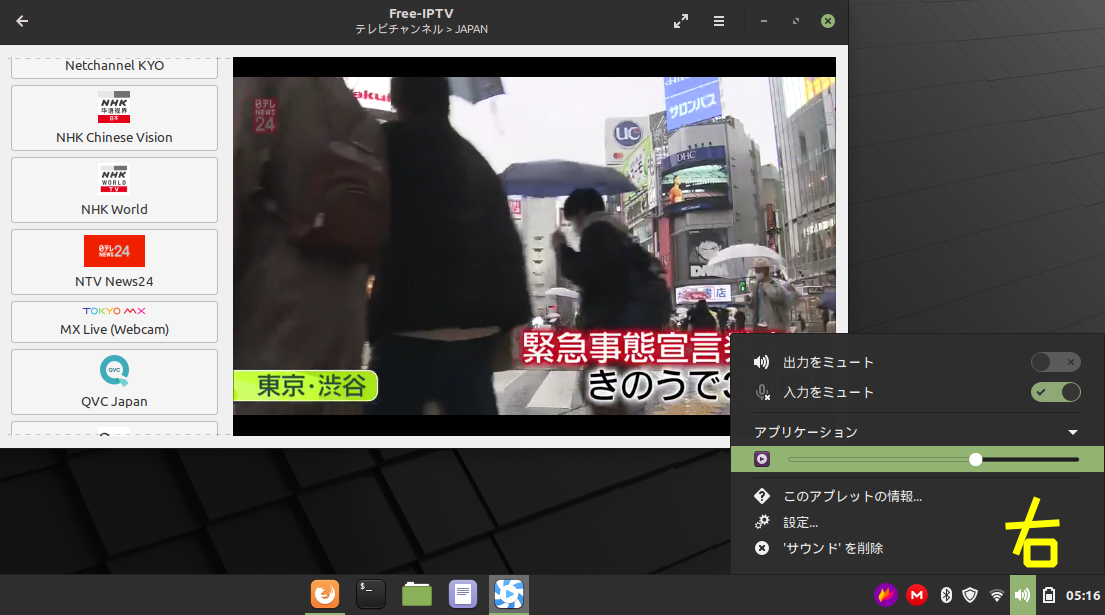Enable the 出力をミュート switch
Viewport: 1105px width, 615px height.
[x=1056, y=362]
